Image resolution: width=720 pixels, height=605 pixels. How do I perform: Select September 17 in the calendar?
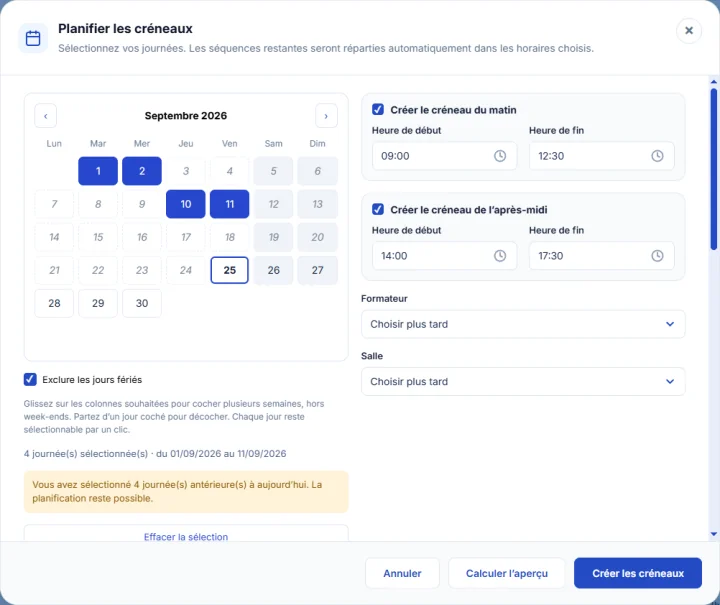click(x=186, y=237)
